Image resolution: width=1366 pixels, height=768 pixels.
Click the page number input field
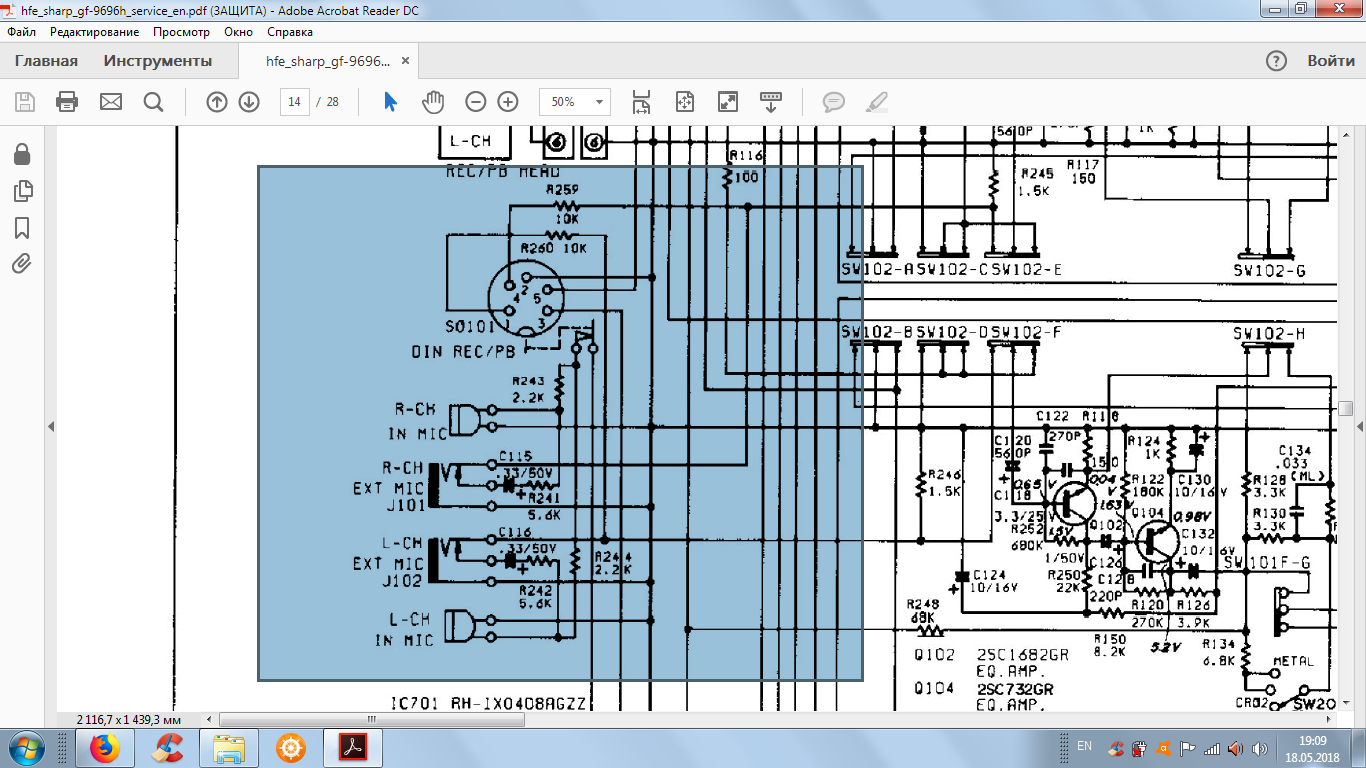pyautogui.click(x=294, y=102)
